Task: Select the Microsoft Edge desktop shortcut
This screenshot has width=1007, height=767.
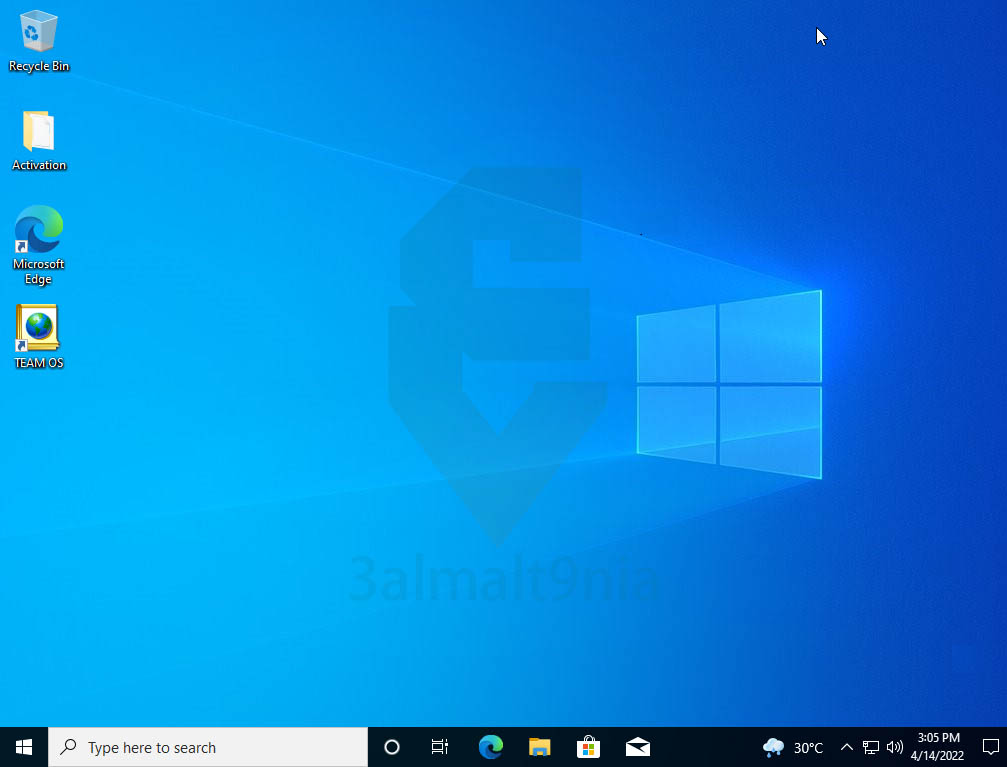Action: pos(39,245)
